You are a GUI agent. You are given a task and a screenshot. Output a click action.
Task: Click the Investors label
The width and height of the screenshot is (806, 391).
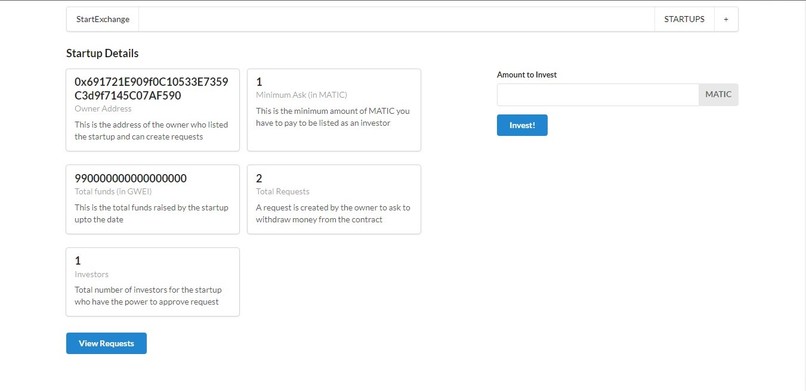point(91,274)
